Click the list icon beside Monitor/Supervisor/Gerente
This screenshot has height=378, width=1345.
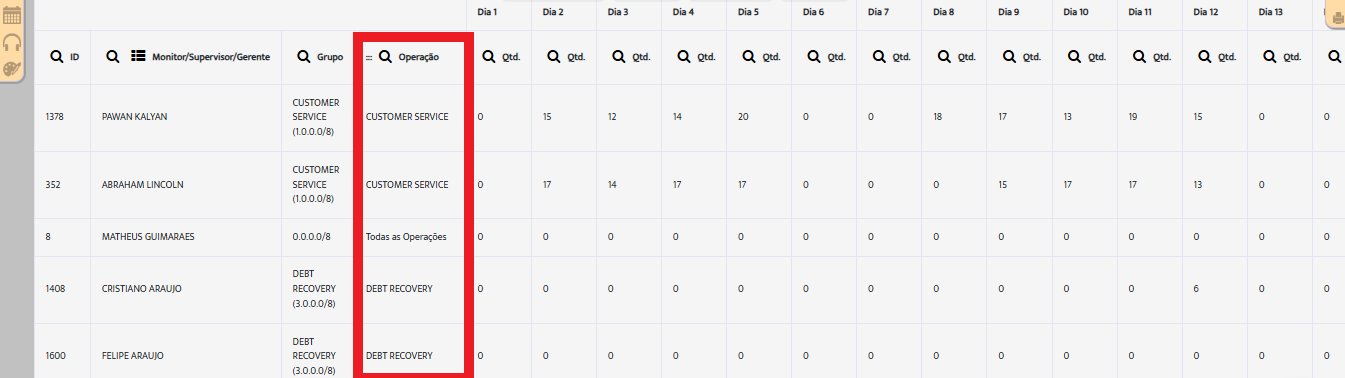point(139,57)
